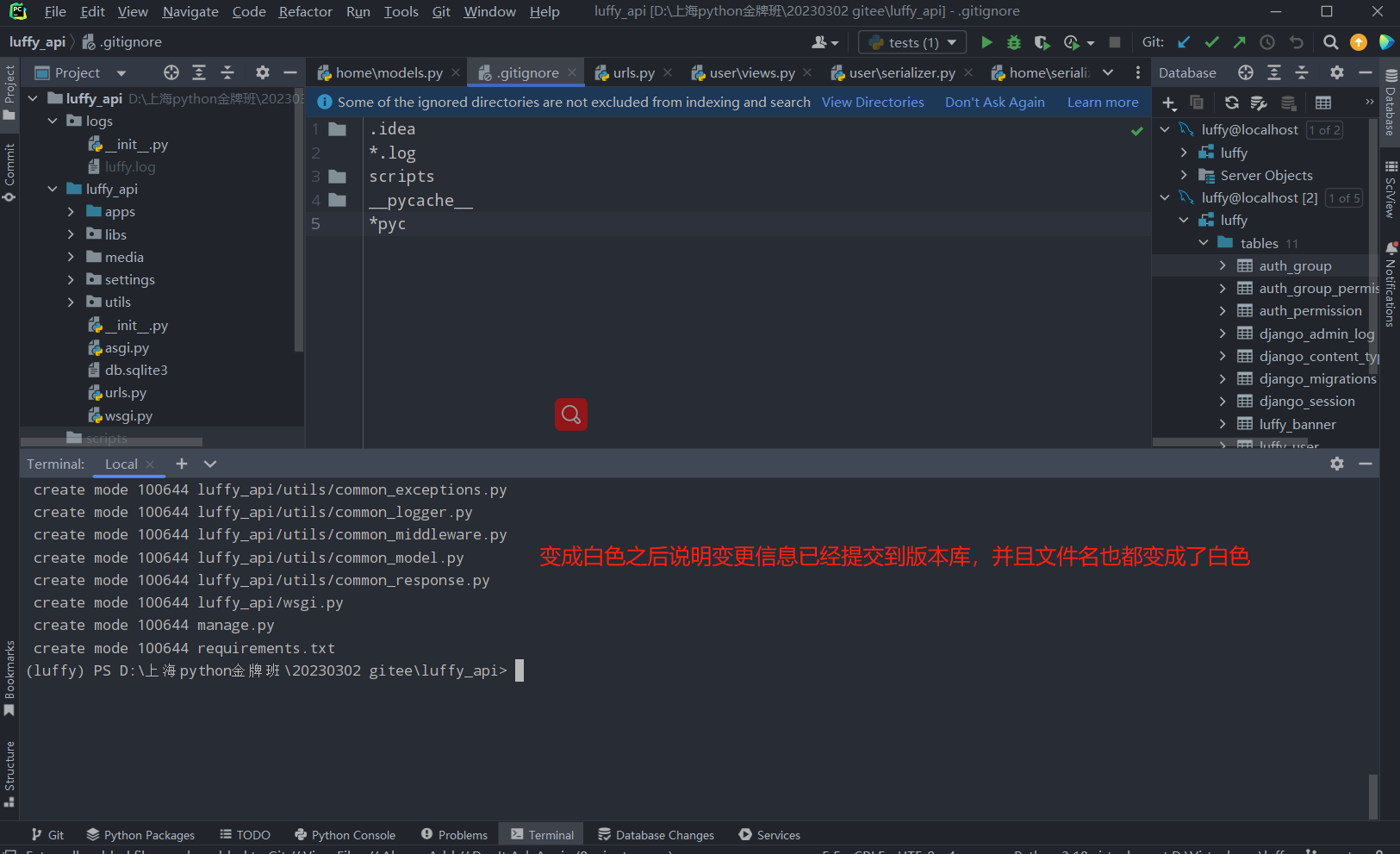This screenshot has height=854, width=1400.
Task: Expand the auth_group table
Action: [x=1222, y=265]
